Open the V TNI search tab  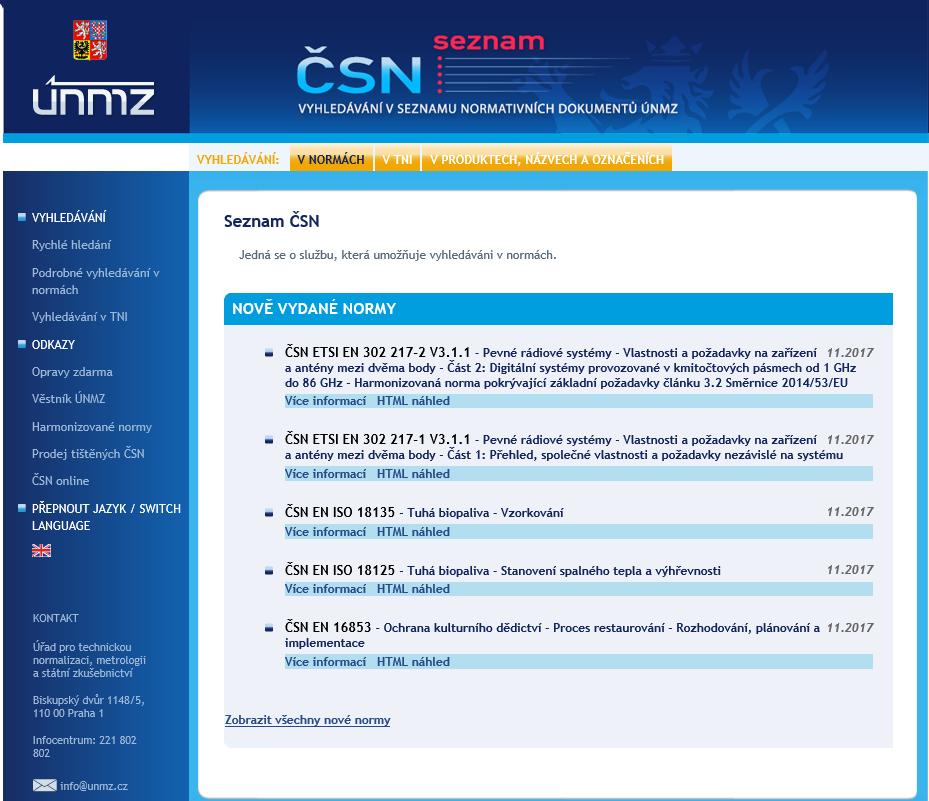(397, 159)
